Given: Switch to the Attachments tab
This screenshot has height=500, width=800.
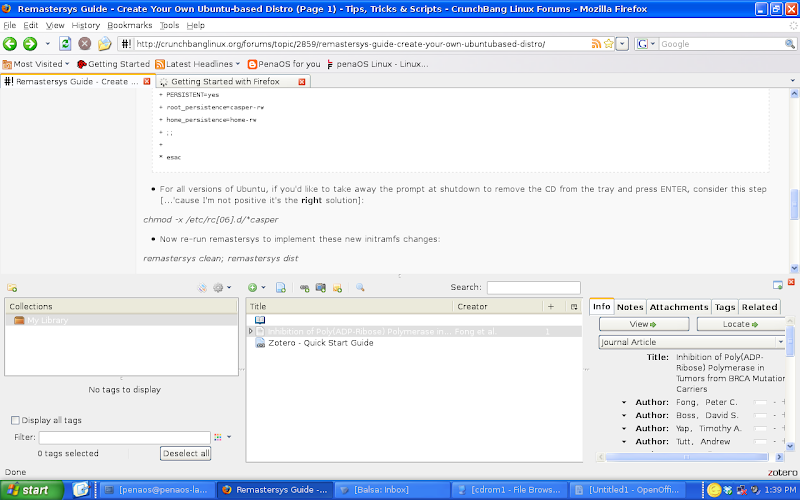Looking at the screenshot, I should [679, 307].
